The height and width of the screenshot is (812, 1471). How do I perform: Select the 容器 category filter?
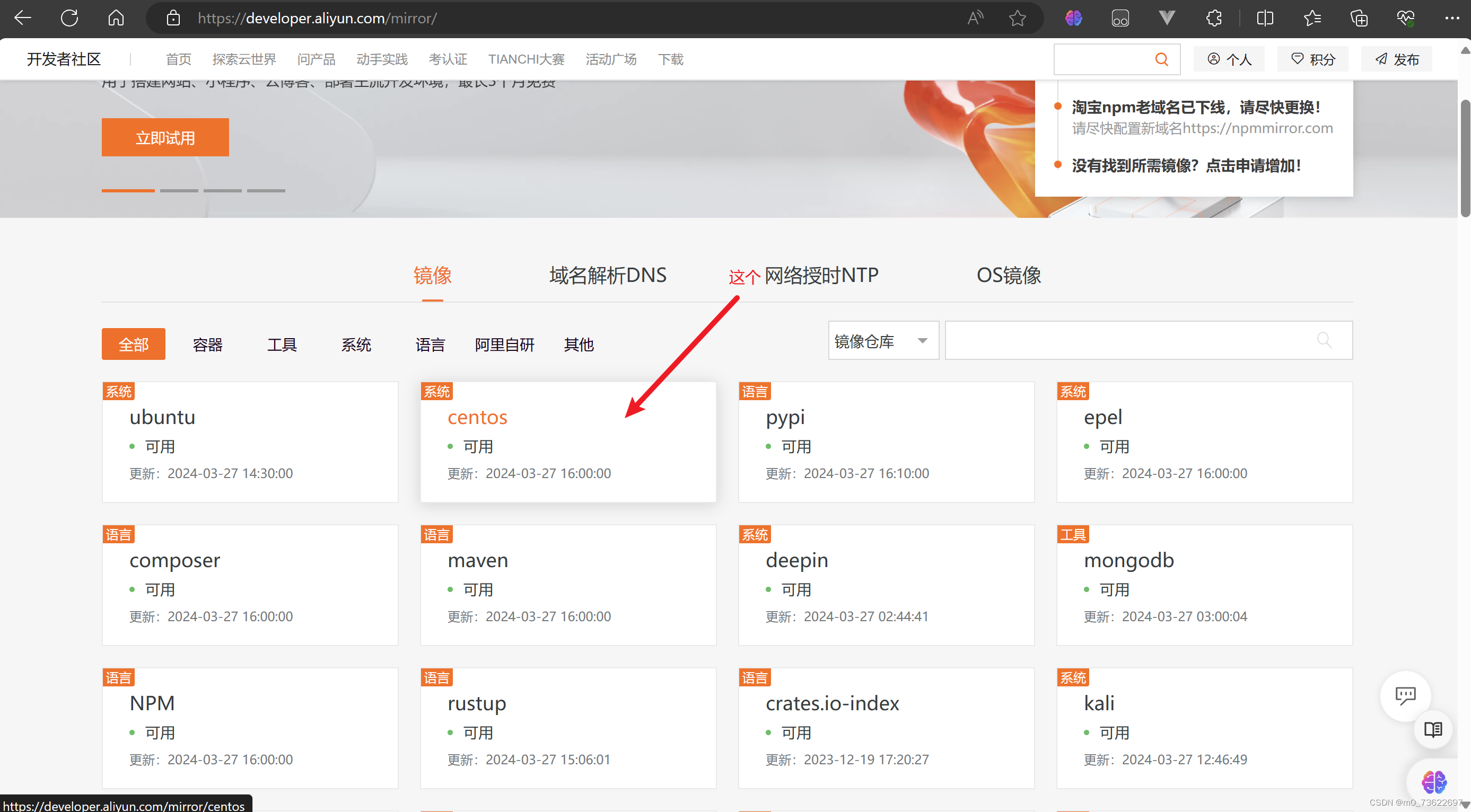[207, 345]
